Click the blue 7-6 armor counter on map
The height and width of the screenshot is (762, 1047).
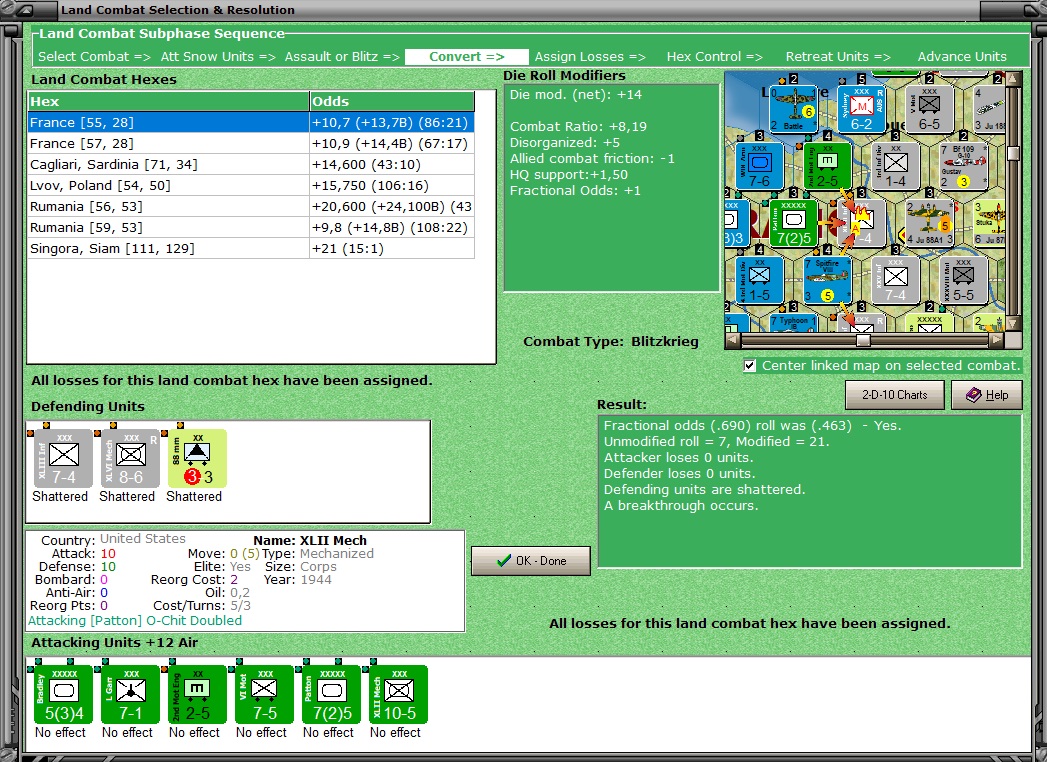click(759, 166)
